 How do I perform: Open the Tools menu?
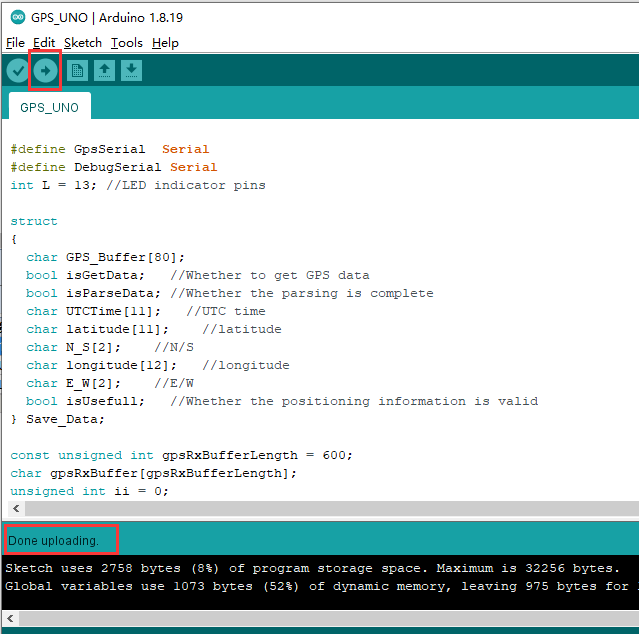click(127, 43)
